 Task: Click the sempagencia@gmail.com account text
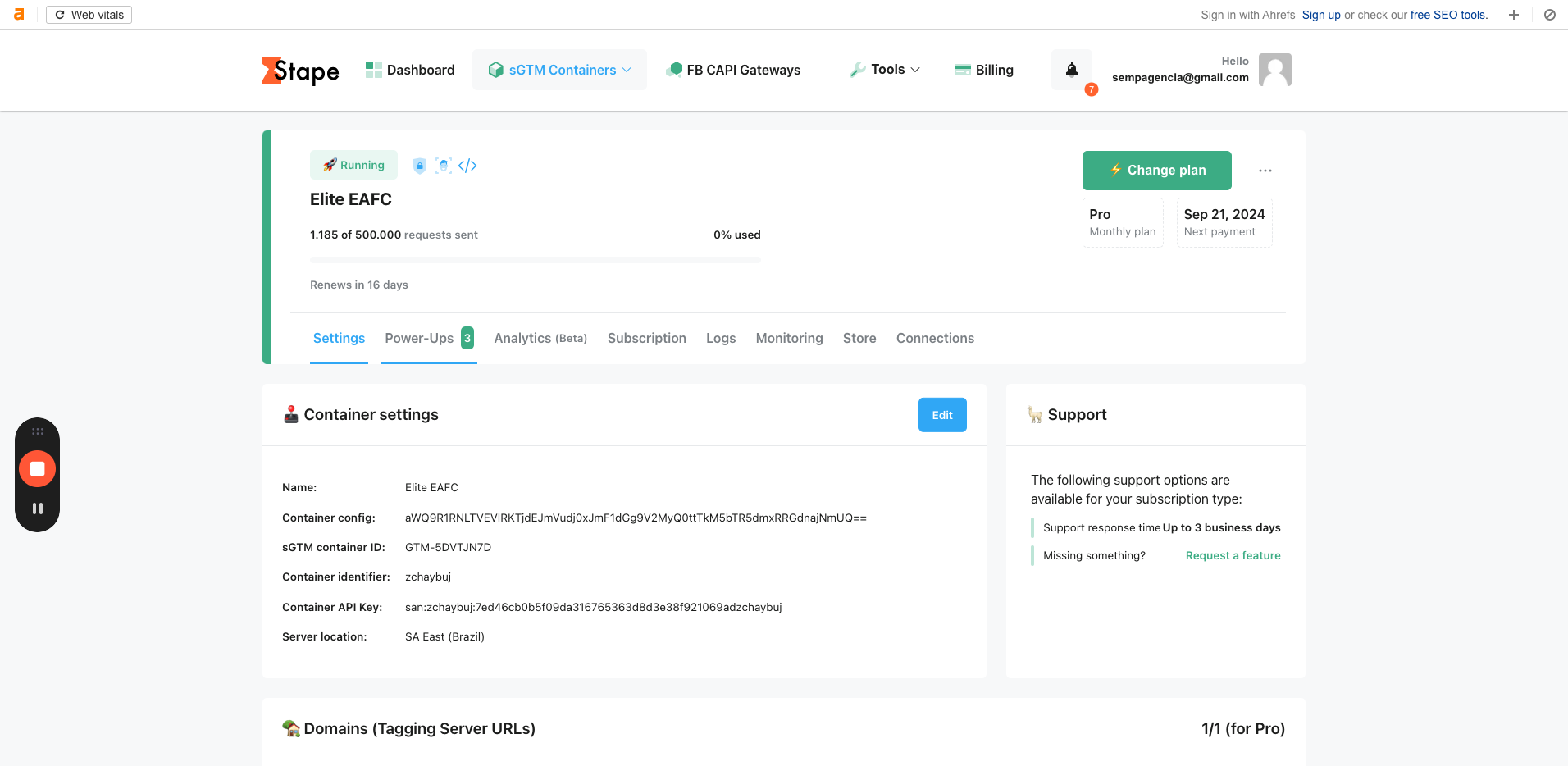click(1180, 77)
